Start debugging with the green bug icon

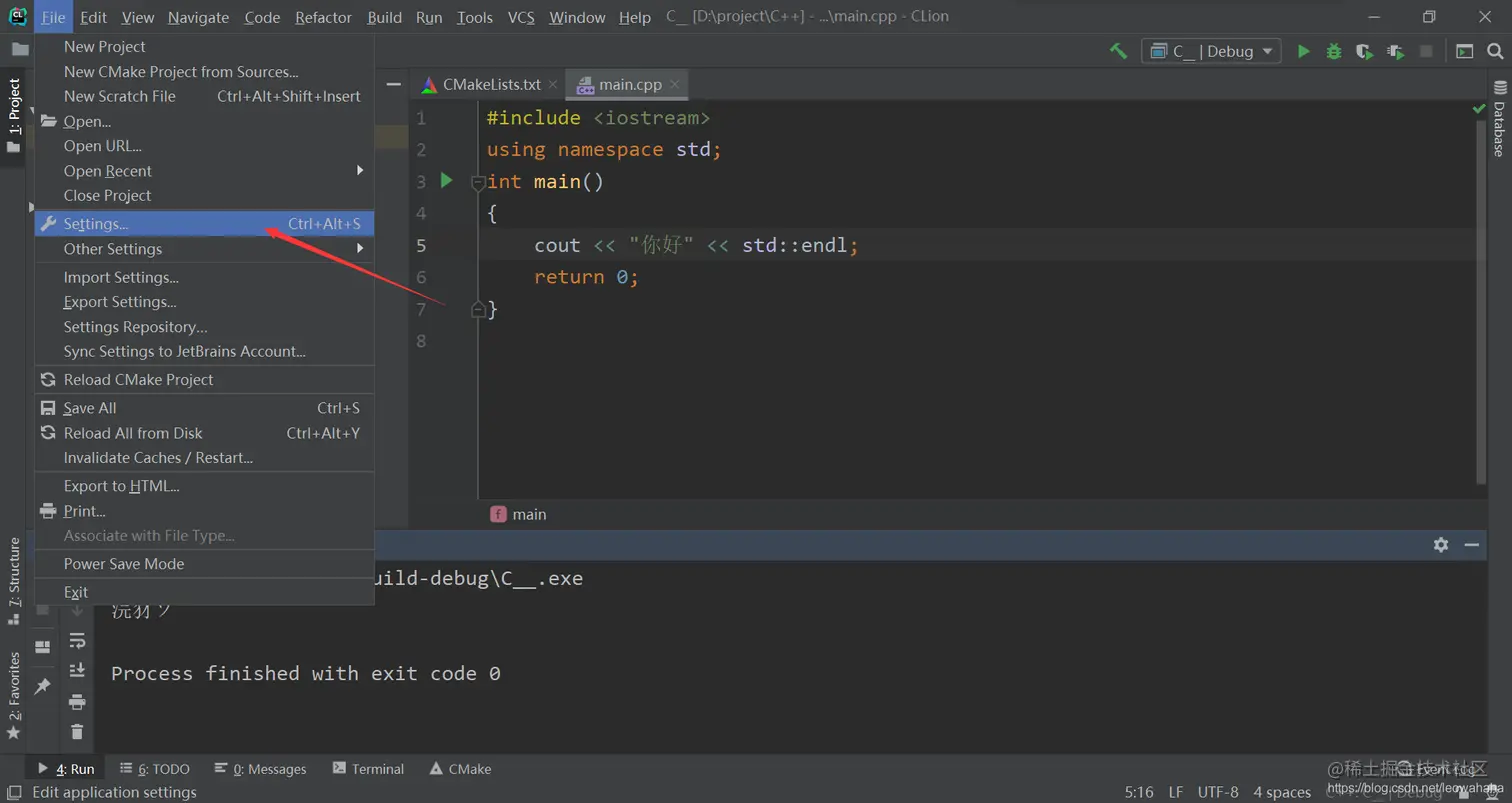point(1334,51)
